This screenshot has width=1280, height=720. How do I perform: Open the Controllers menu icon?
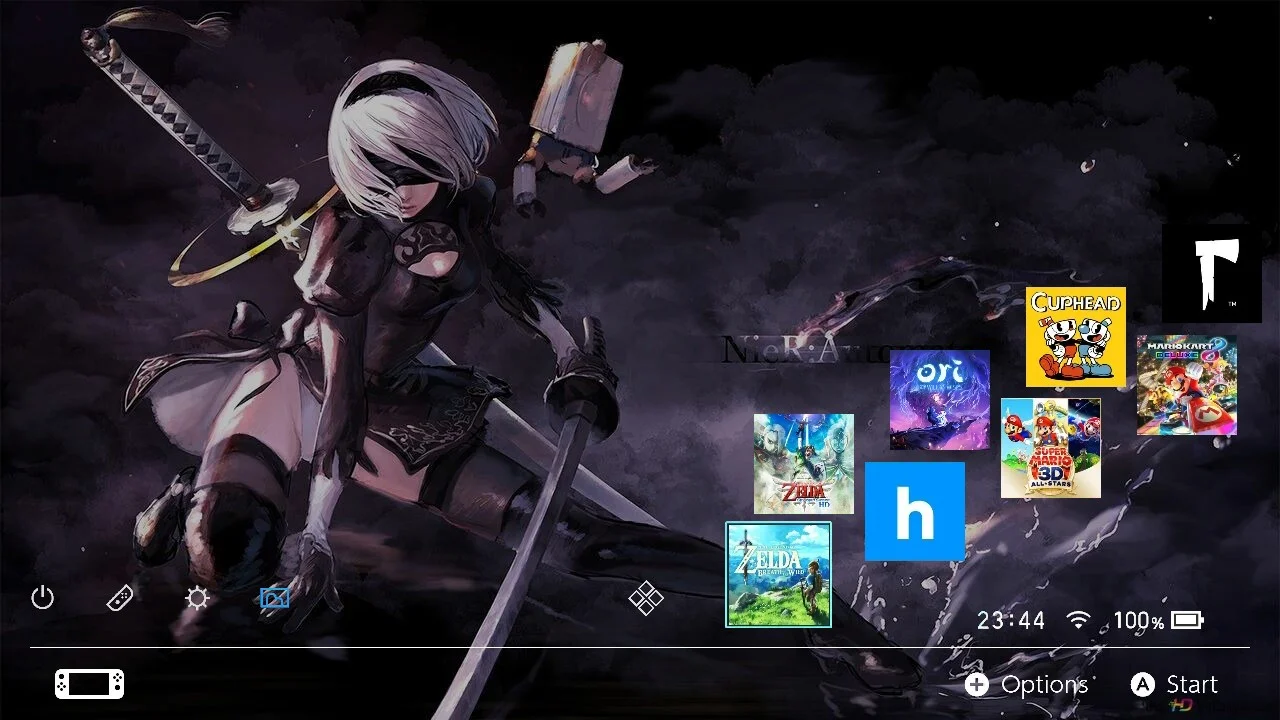[x=119, y=597]
